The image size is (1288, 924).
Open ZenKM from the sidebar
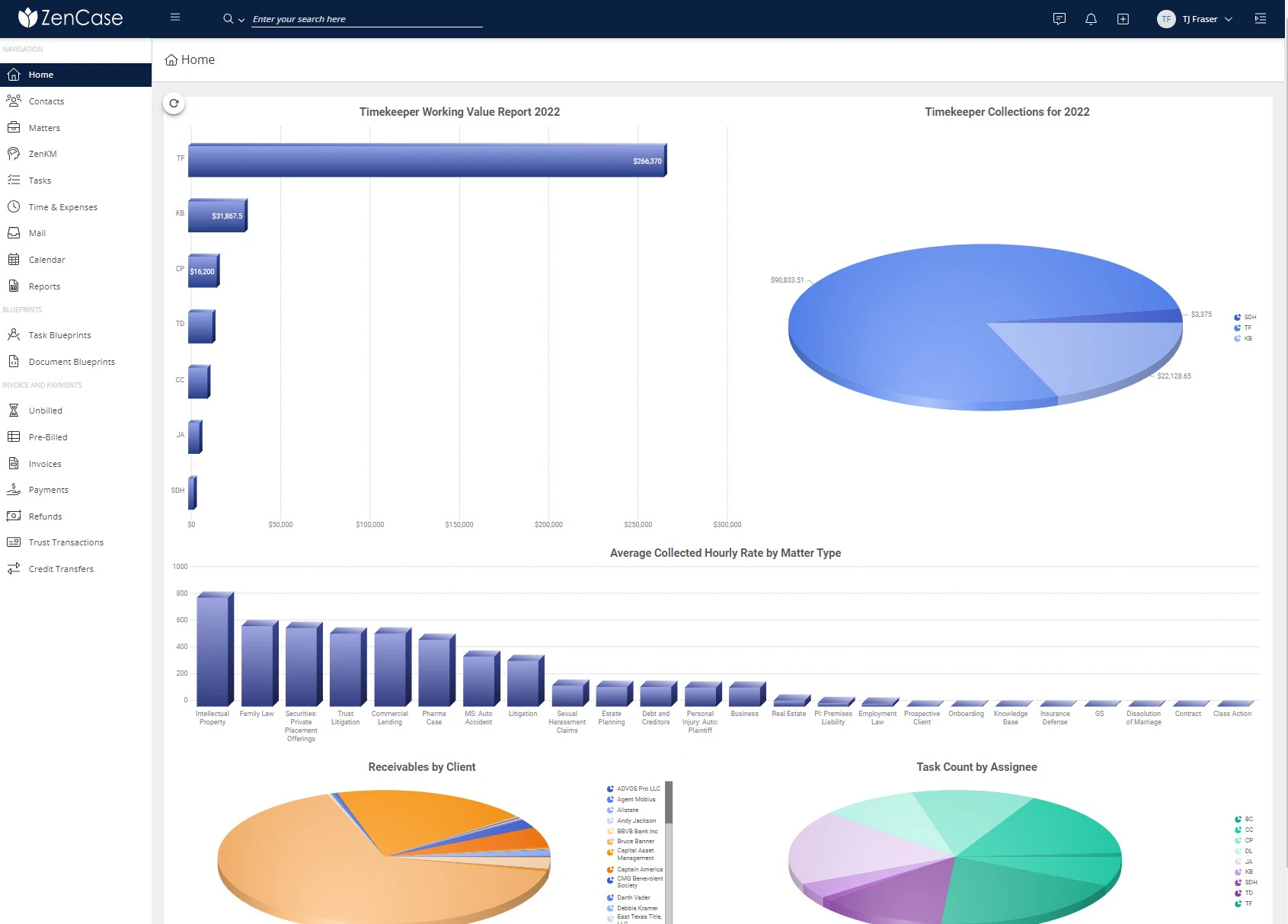(x=43, y=153)
